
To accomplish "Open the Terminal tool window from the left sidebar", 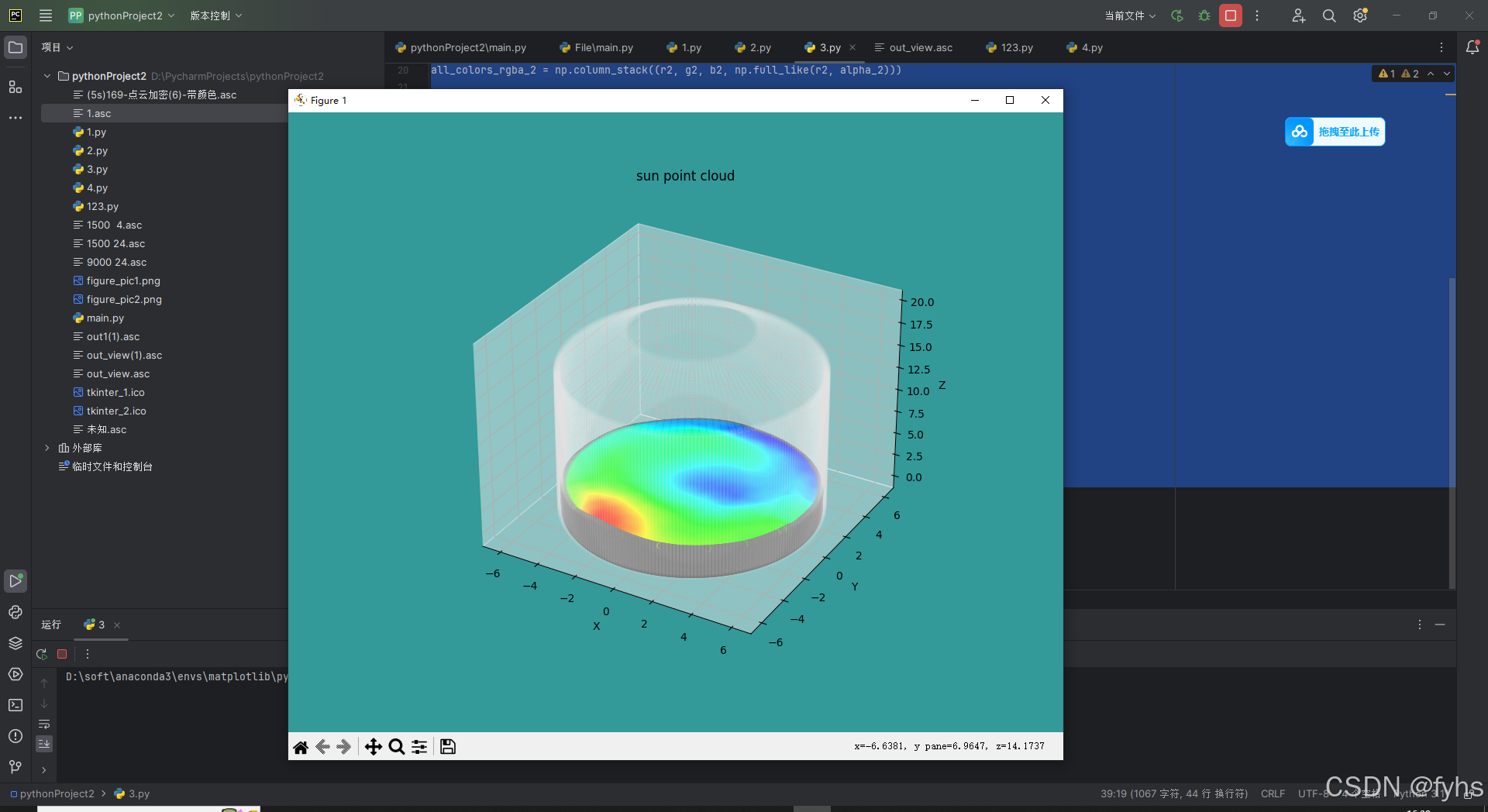I will (x=15, y=705).
